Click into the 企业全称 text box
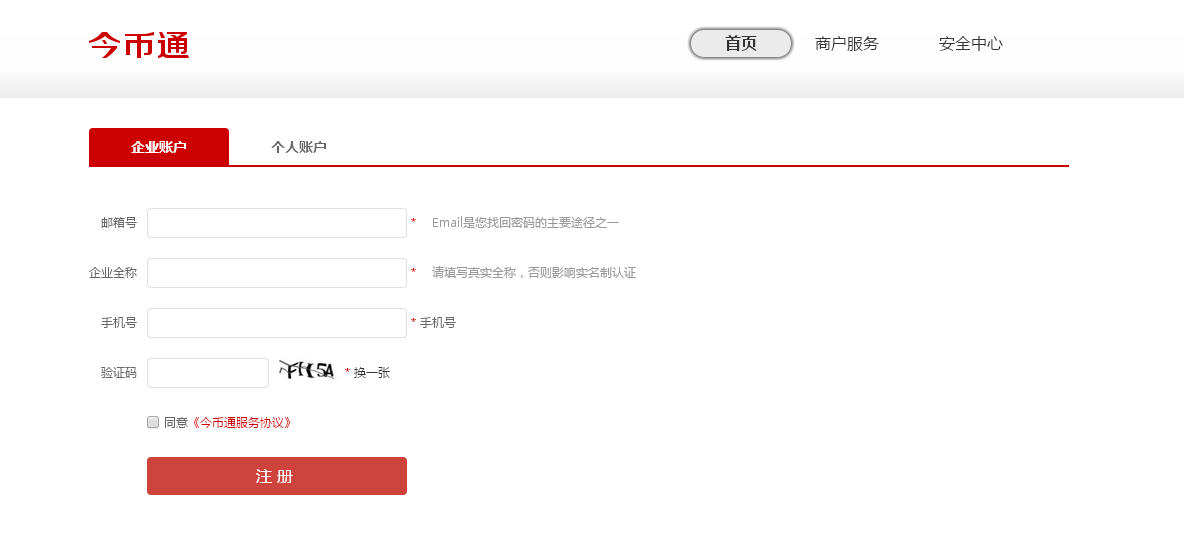Viewport: 1184px width, 542px height. (277, 273)
